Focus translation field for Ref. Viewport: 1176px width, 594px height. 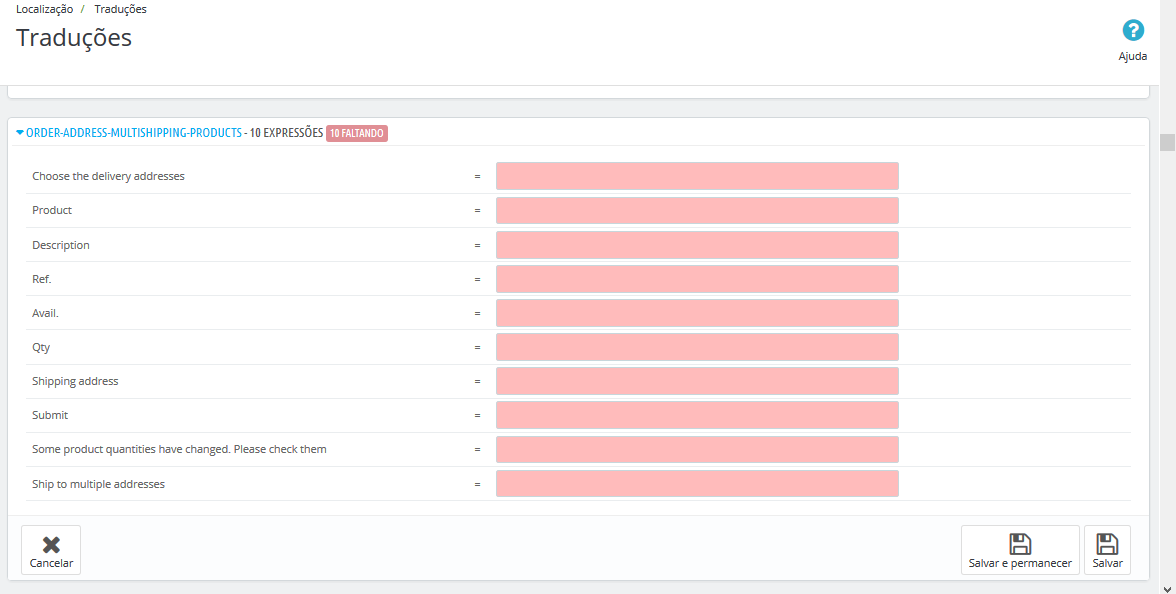click(x=697, y=279)
